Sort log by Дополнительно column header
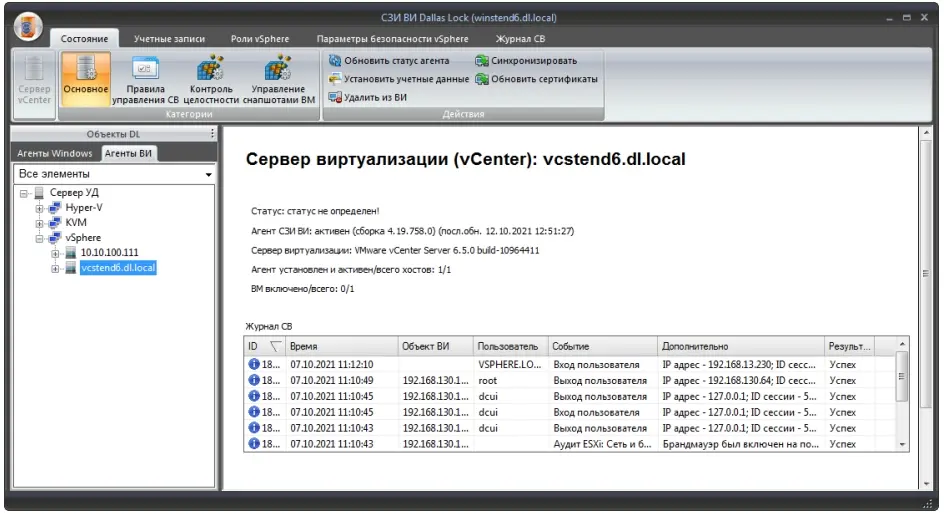Viewport: 944px width, 514px height. [x=741, y=346]
